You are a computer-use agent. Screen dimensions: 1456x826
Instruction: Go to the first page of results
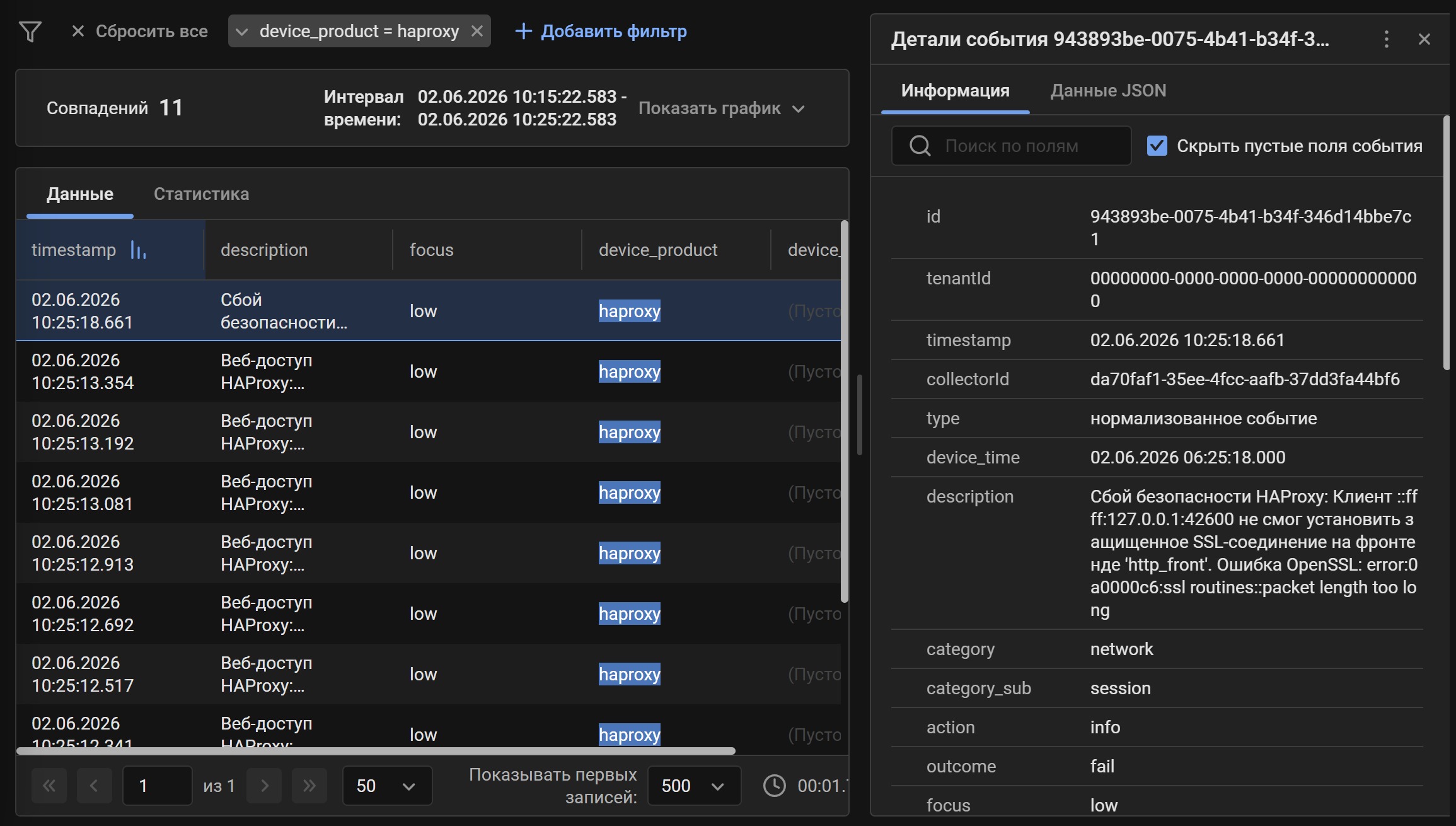(x=49, y=786)
